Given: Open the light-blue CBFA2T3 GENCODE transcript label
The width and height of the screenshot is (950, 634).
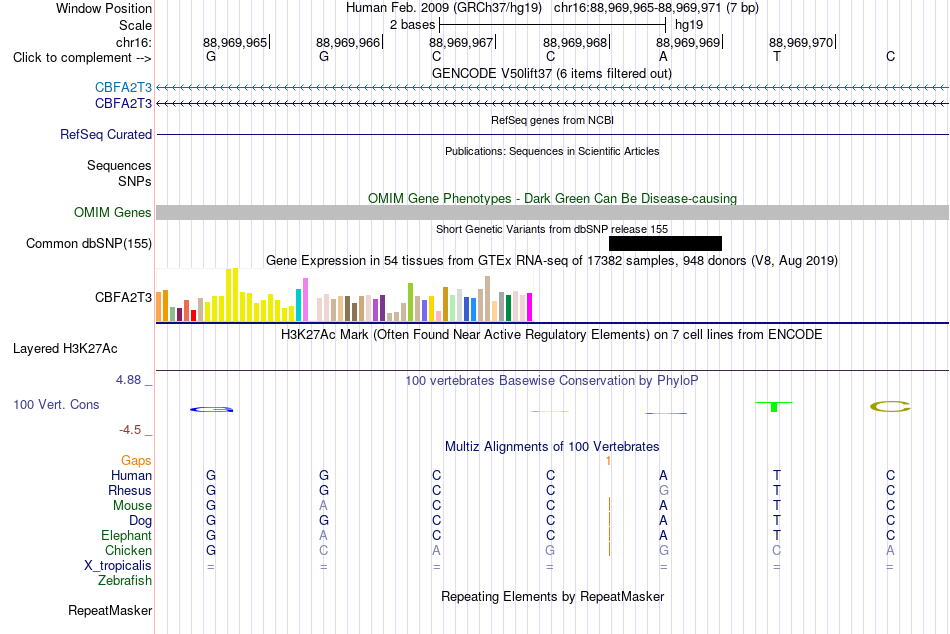Looking at the screenshot, I should pyautogui.click(x=123, y=87).
